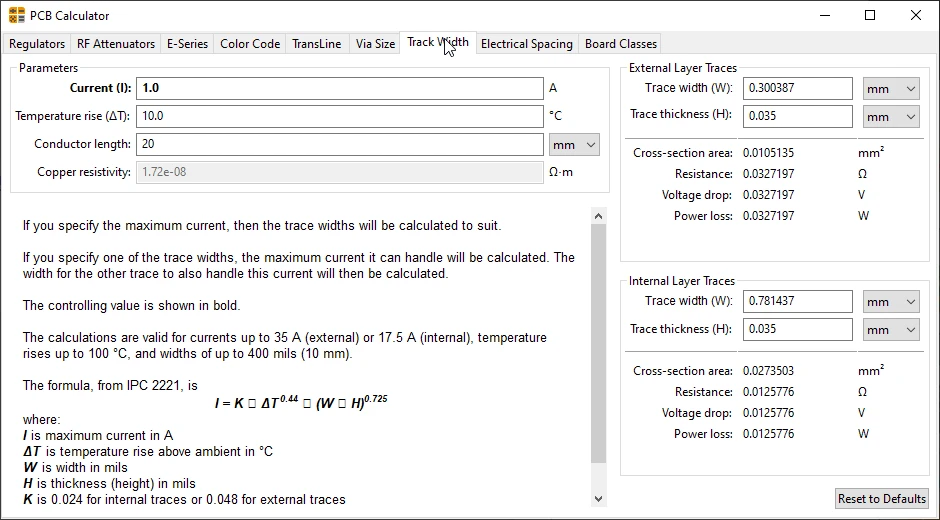The width and height of the screenshot is (940, 520).
Task: Open the Regulators tab
Action: click(x=37, y=44)
